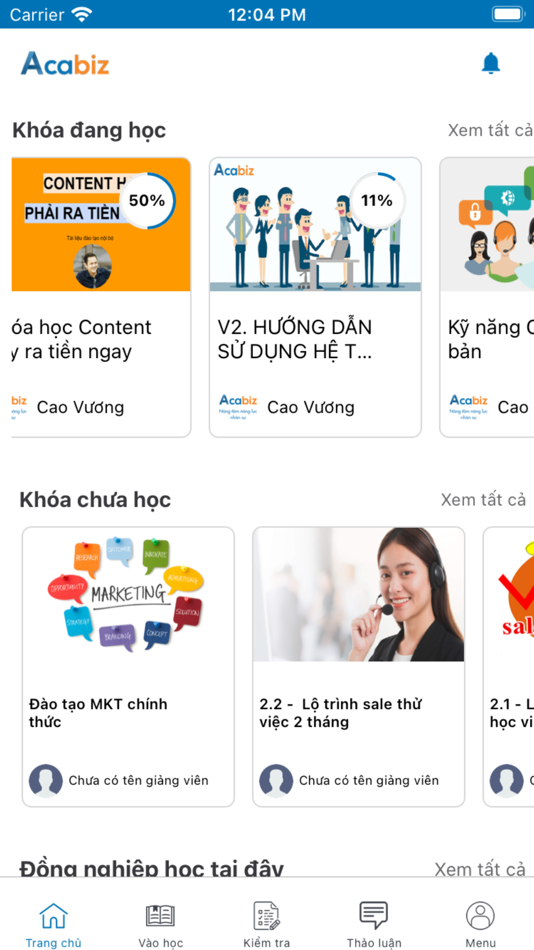Tap Acabiz instructor logo beside Cao Vương on V2 card

(x=238, y=407)
